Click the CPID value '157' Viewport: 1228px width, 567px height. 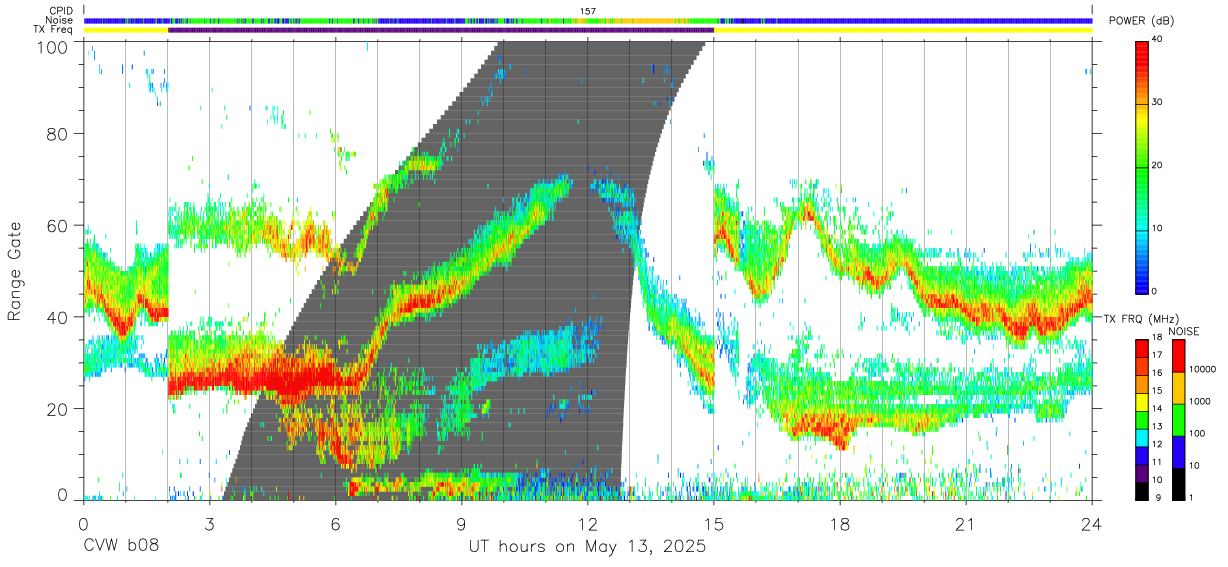(x=588, y=11)
